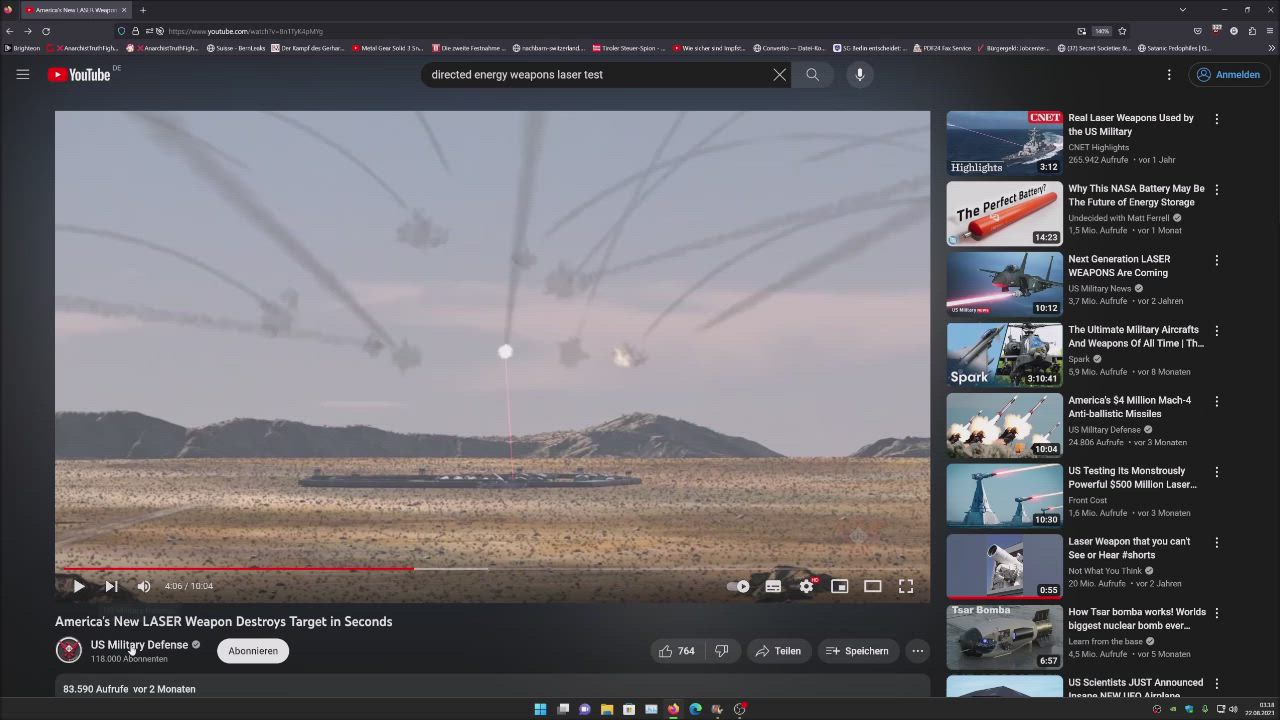Open the Windows Start menu
The width and height of the screenshot is (1280, 720).
tap(540, 709)
